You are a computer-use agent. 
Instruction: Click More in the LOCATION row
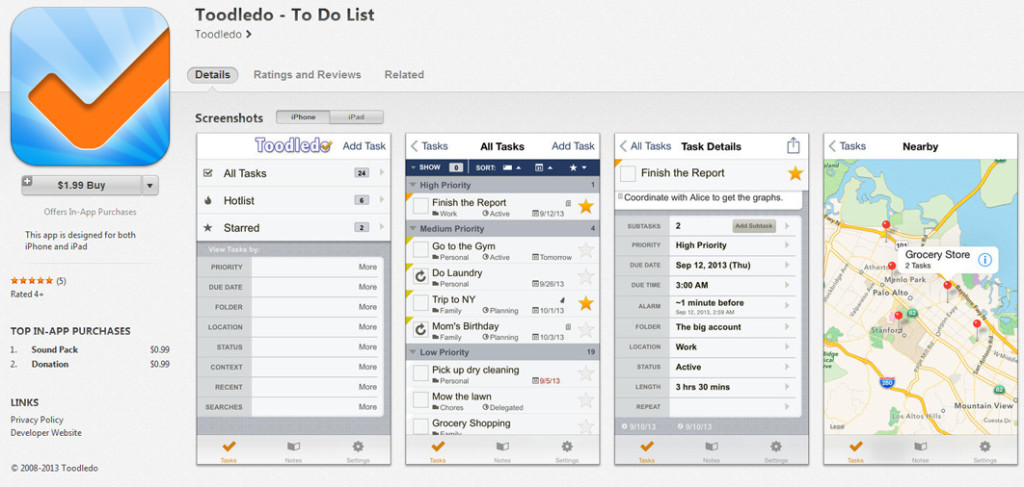[368, 327]
